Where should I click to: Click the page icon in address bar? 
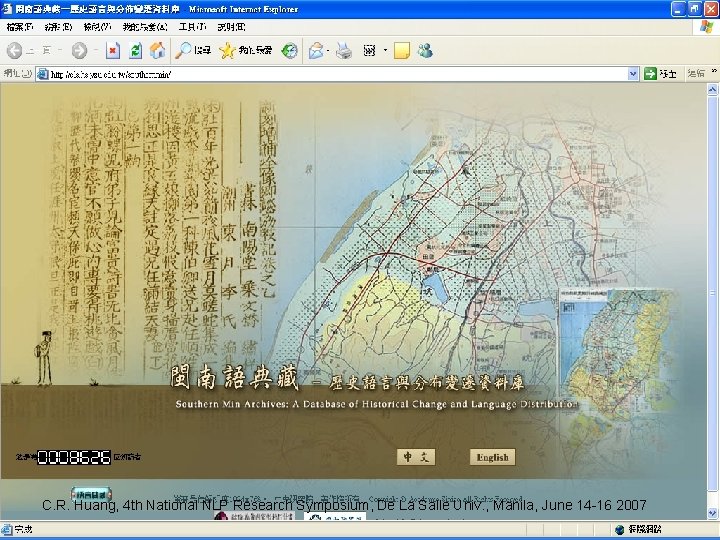(x=43, y=74)
